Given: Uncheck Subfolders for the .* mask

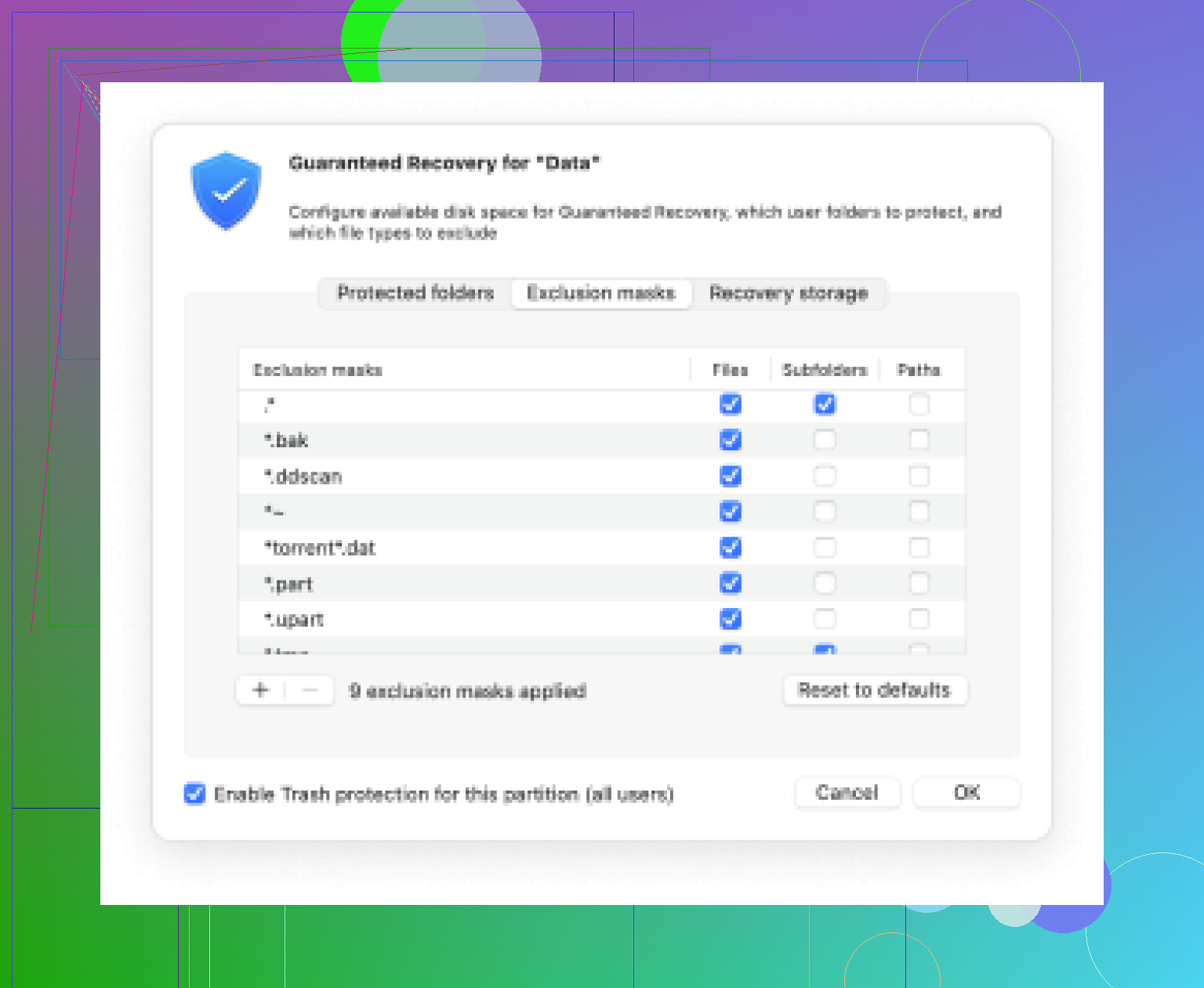Looking at the screenshot, I should coord(825,404).
